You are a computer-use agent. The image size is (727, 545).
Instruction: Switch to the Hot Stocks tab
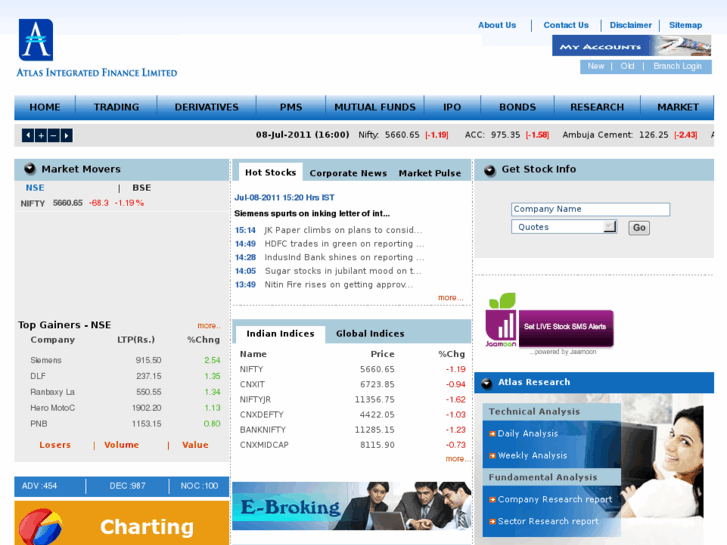click(271, 173)
